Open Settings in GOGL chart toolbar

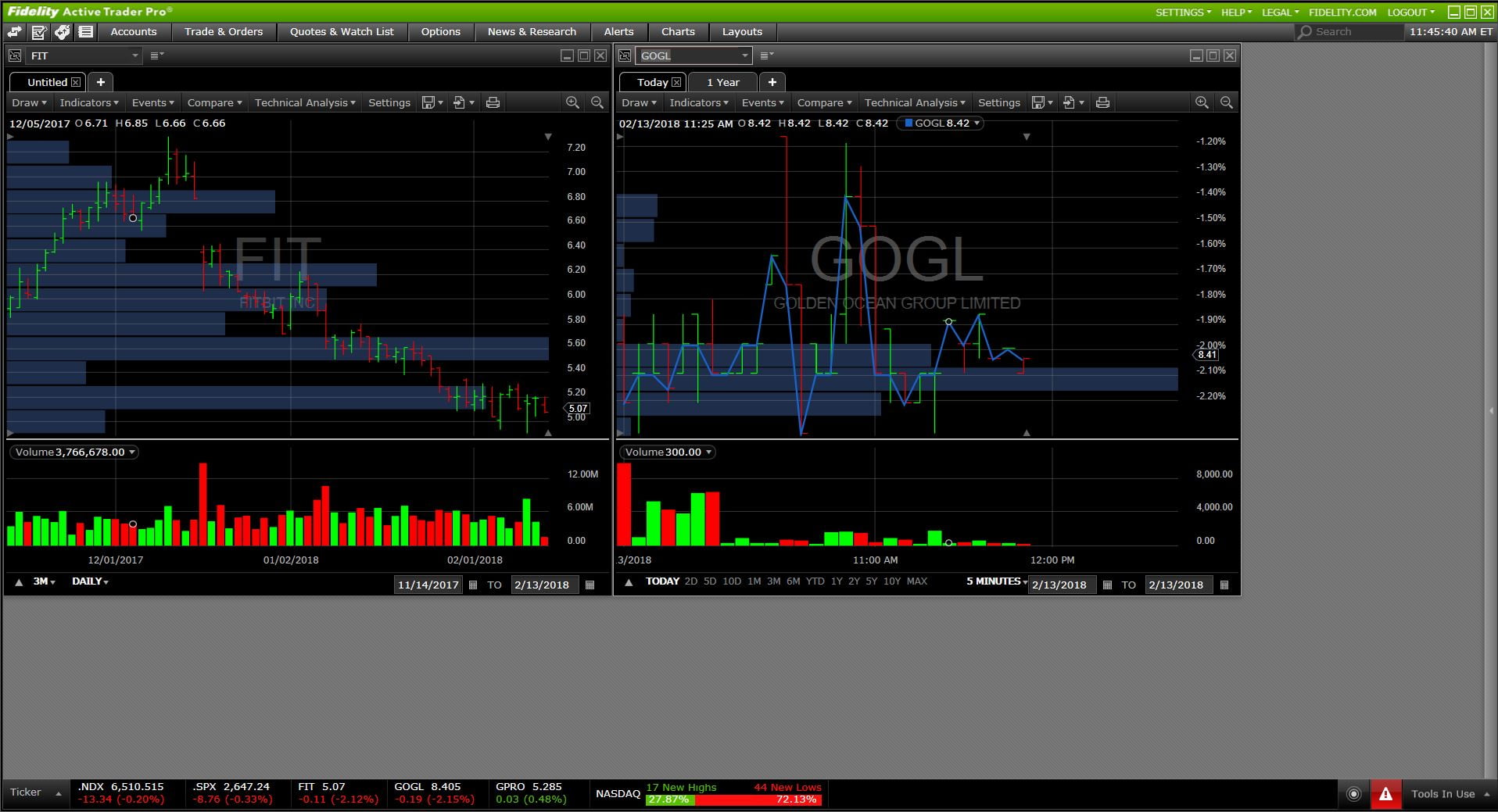point(999,102)
